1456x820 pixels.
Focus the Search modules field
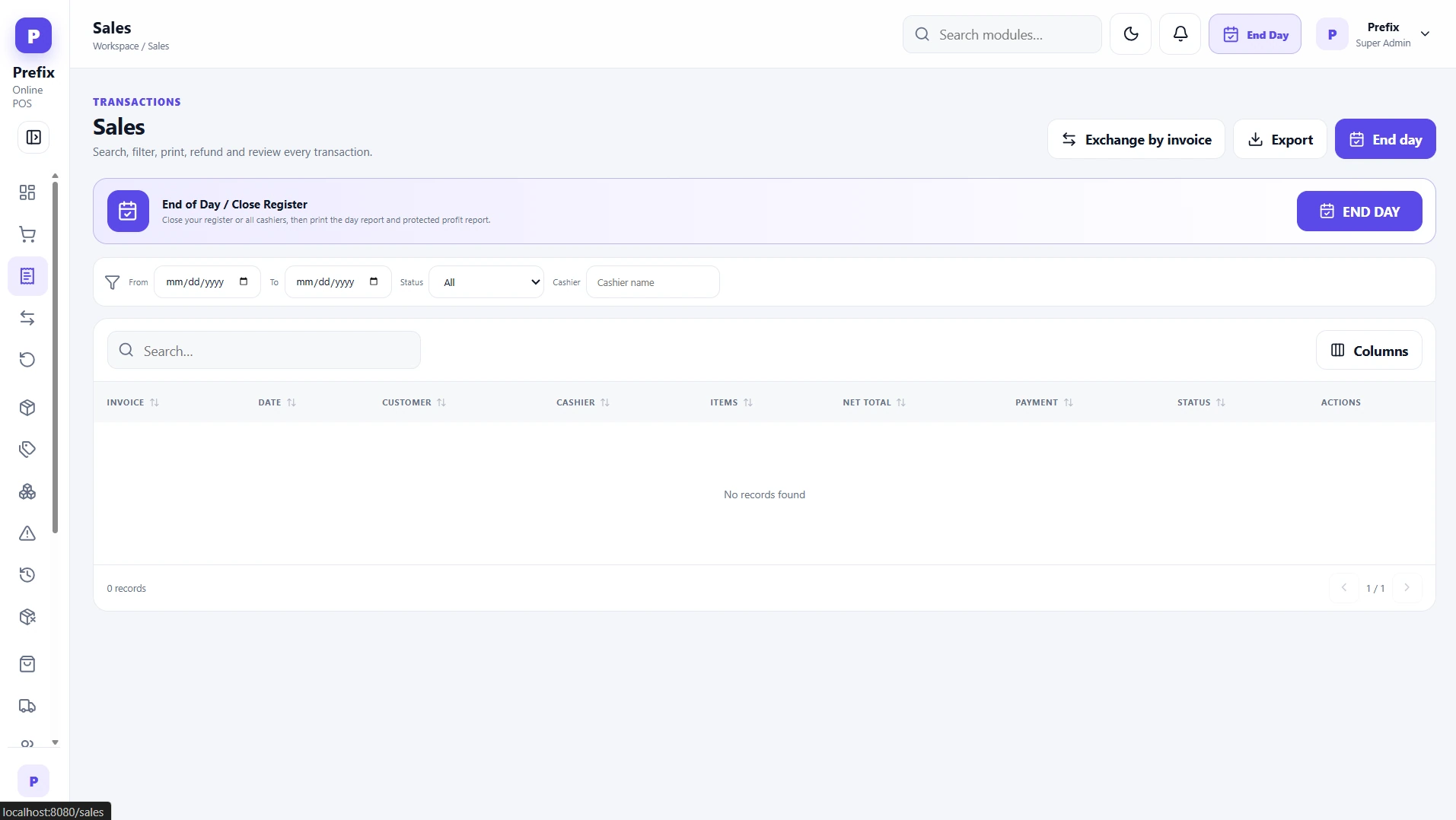(1002, 34)
